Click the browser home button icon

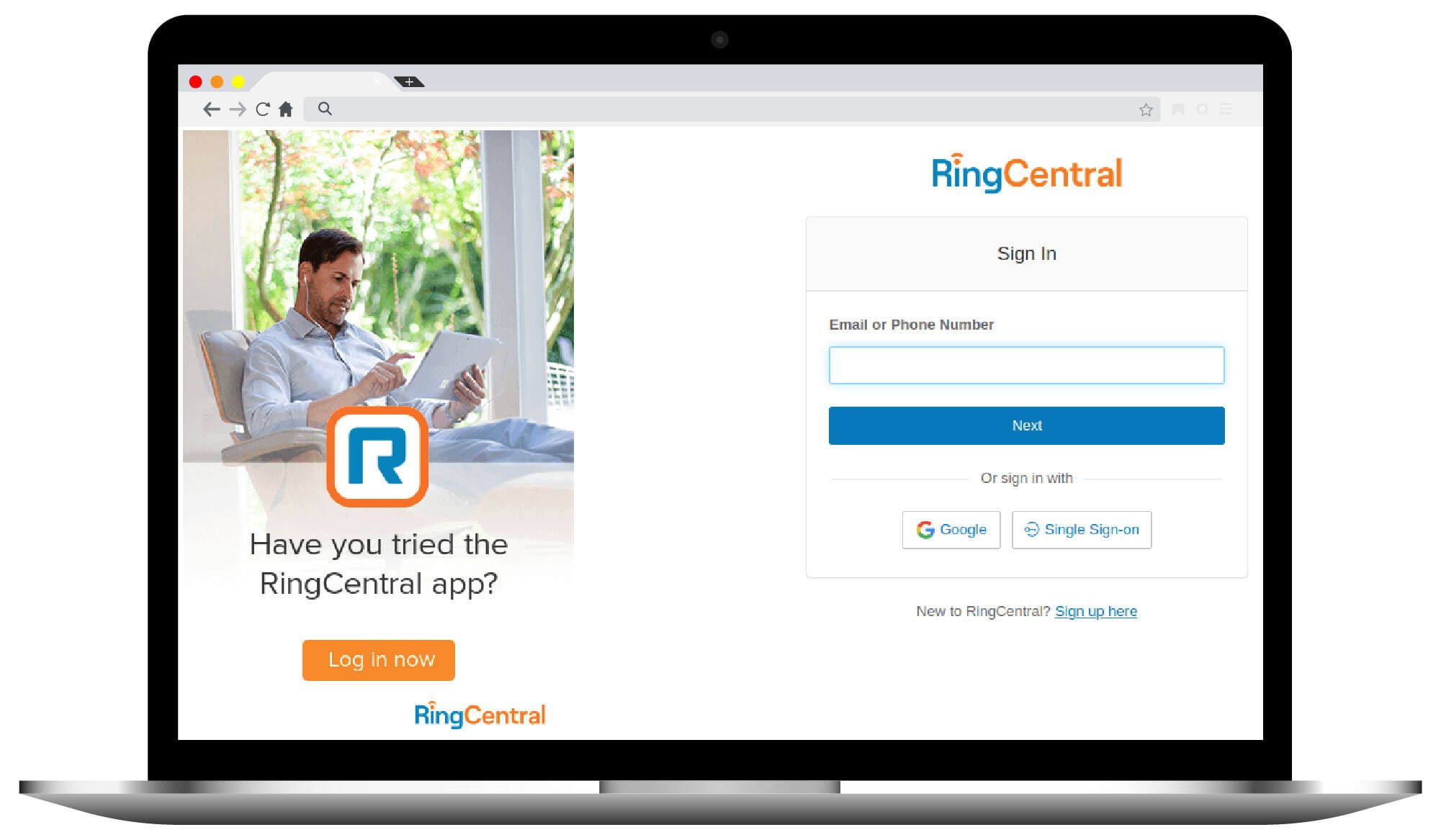tap(286, 109)
